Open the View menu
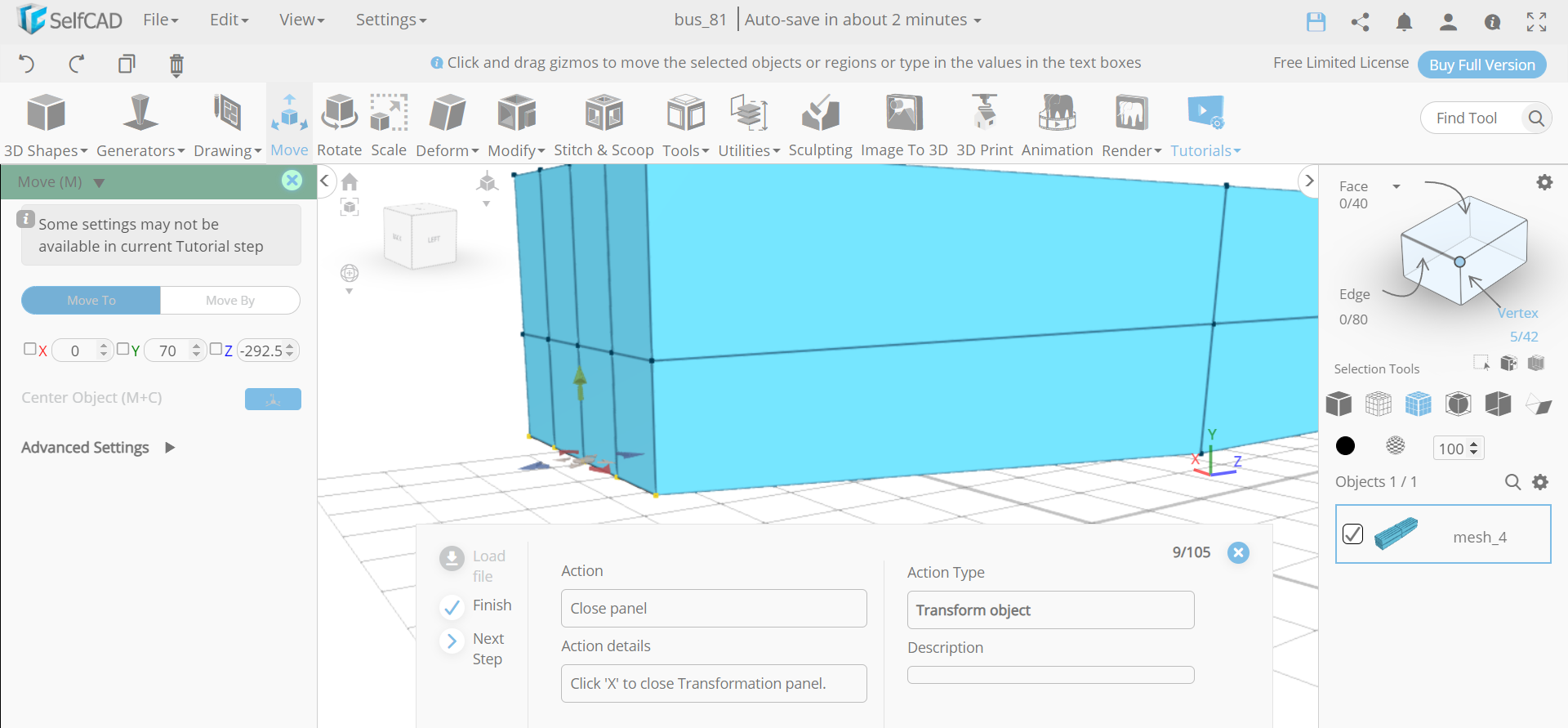Viewport: 1568px width, 728px height. point(301,20)
